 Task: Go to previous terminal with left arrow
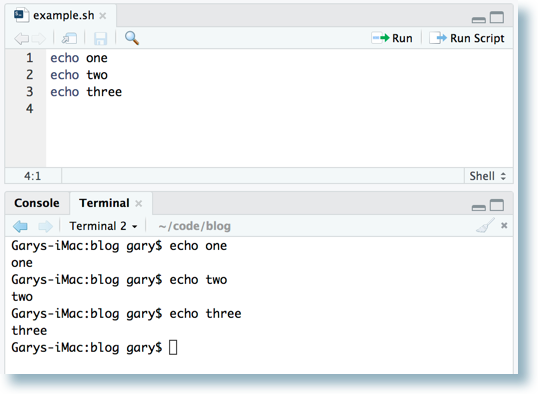point(20,226)
